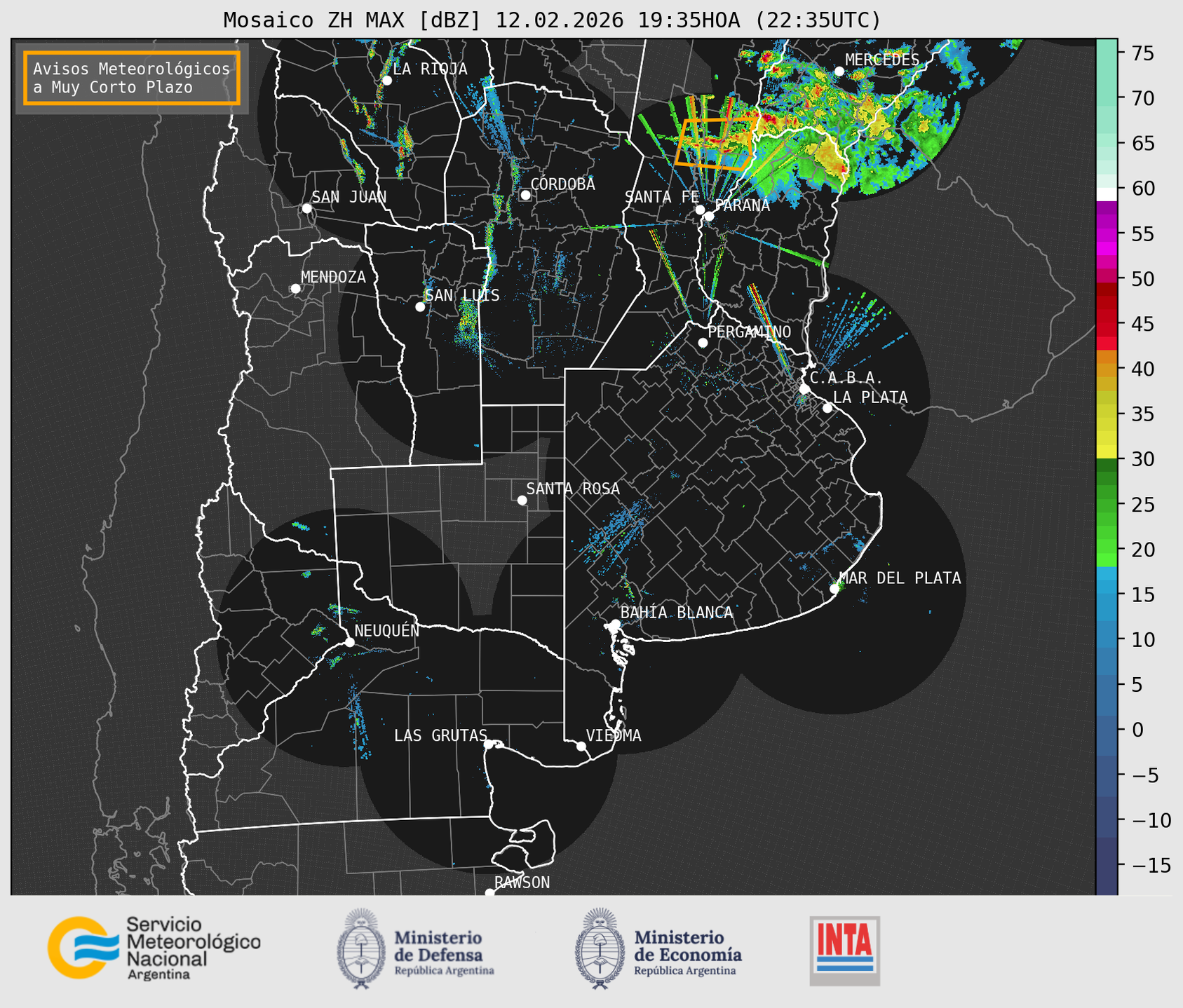Click the La Rioja city marker dot
This screenshot has width=1183, height=1008.
click(386, 81)
